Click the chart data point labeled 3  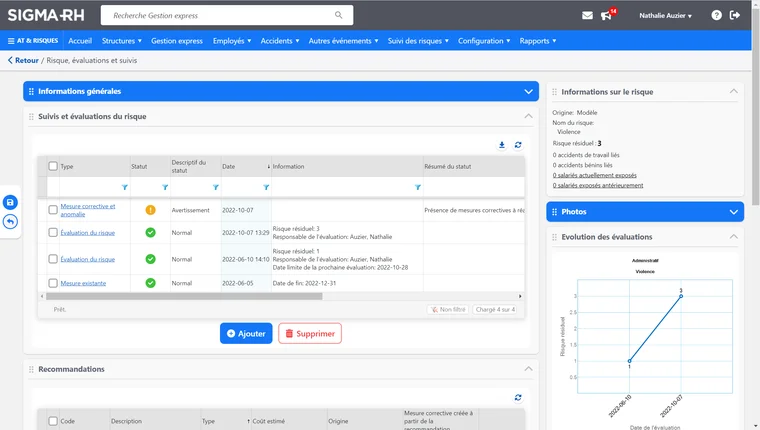tap(681, 296)
